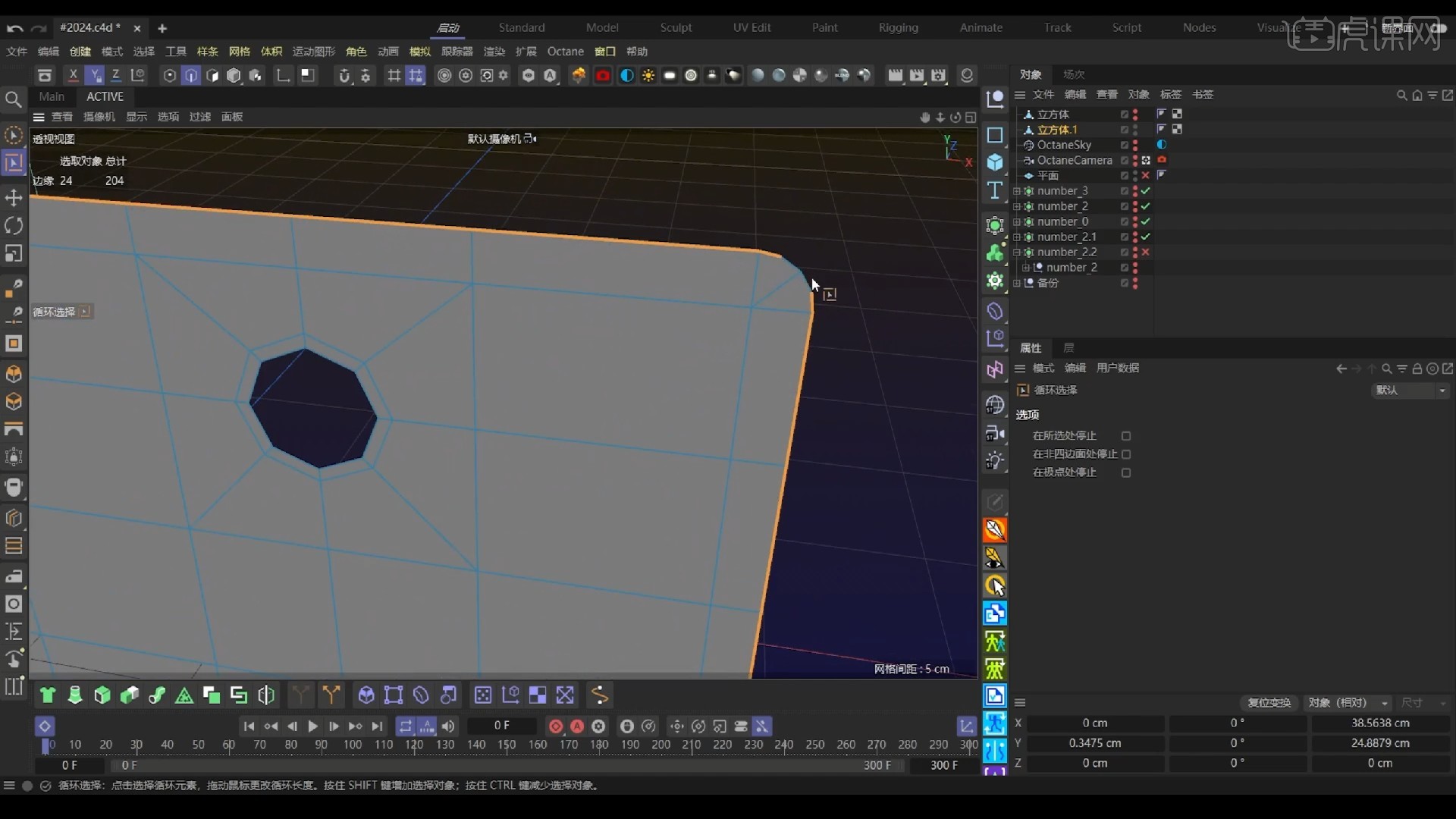1456x819 pixels.
Task: Click the current frame 0 F field
Action: (501, 726)
